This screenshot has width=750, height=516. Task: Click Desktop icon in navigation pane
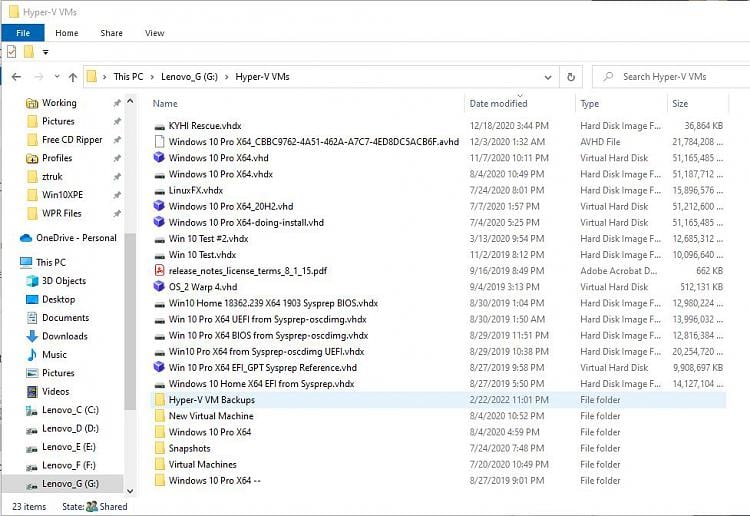(32, 299)
